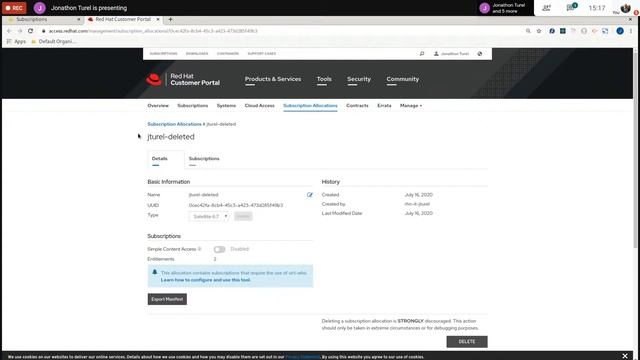Go to the Cloud Access section
The height and width of the screenshot is (360, 640).
click(x=260, y=106)
